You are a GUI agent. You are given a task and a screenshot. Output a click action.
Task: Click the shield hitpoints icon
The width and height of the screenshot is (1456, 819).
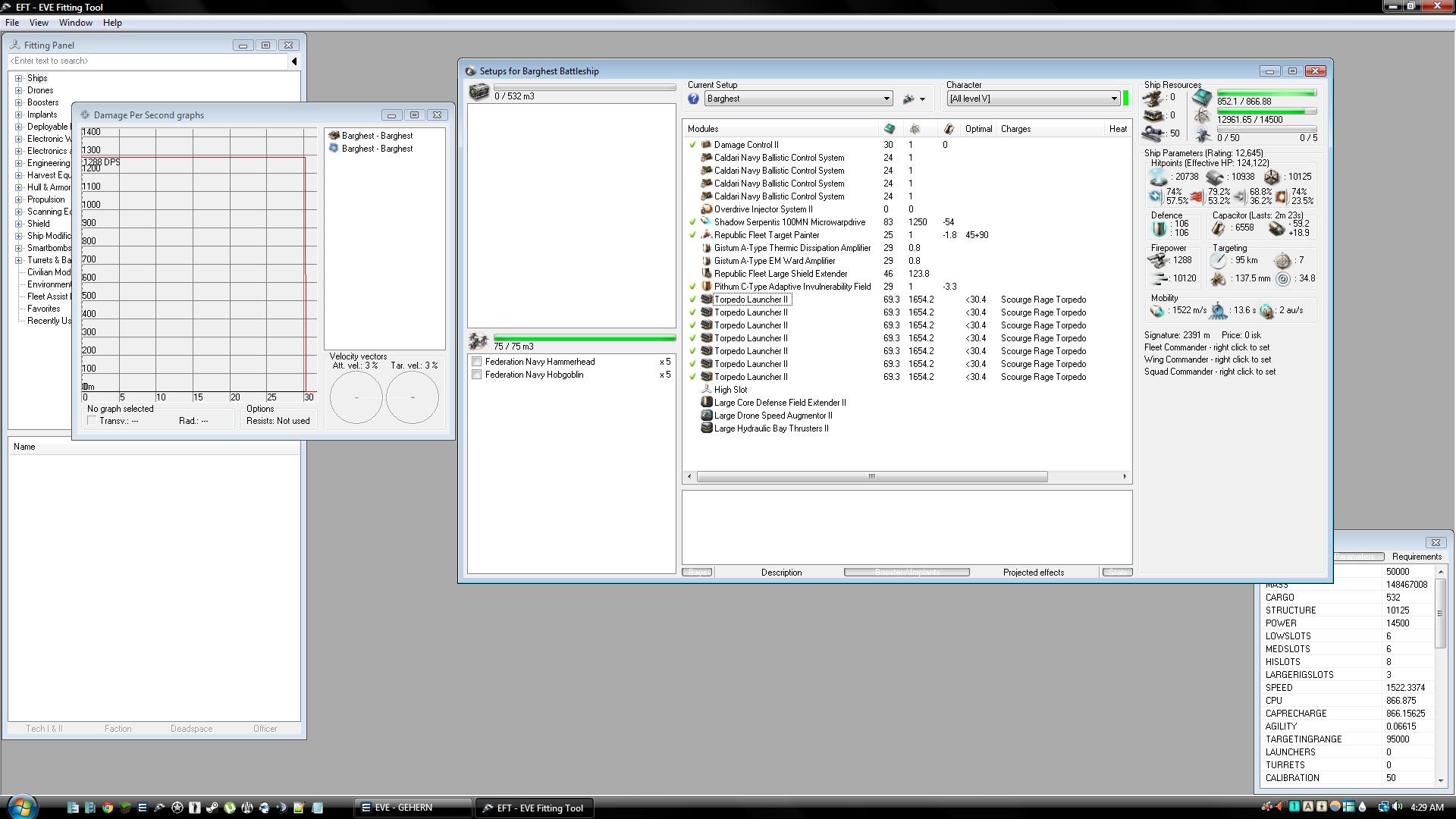tap(1158, 177)
